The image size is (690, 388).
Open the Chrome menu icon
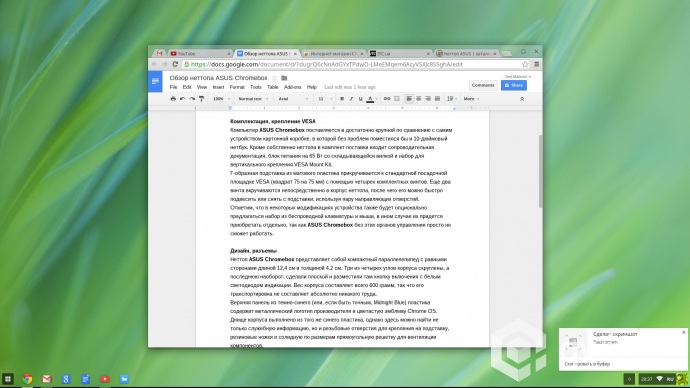[536, 64]
